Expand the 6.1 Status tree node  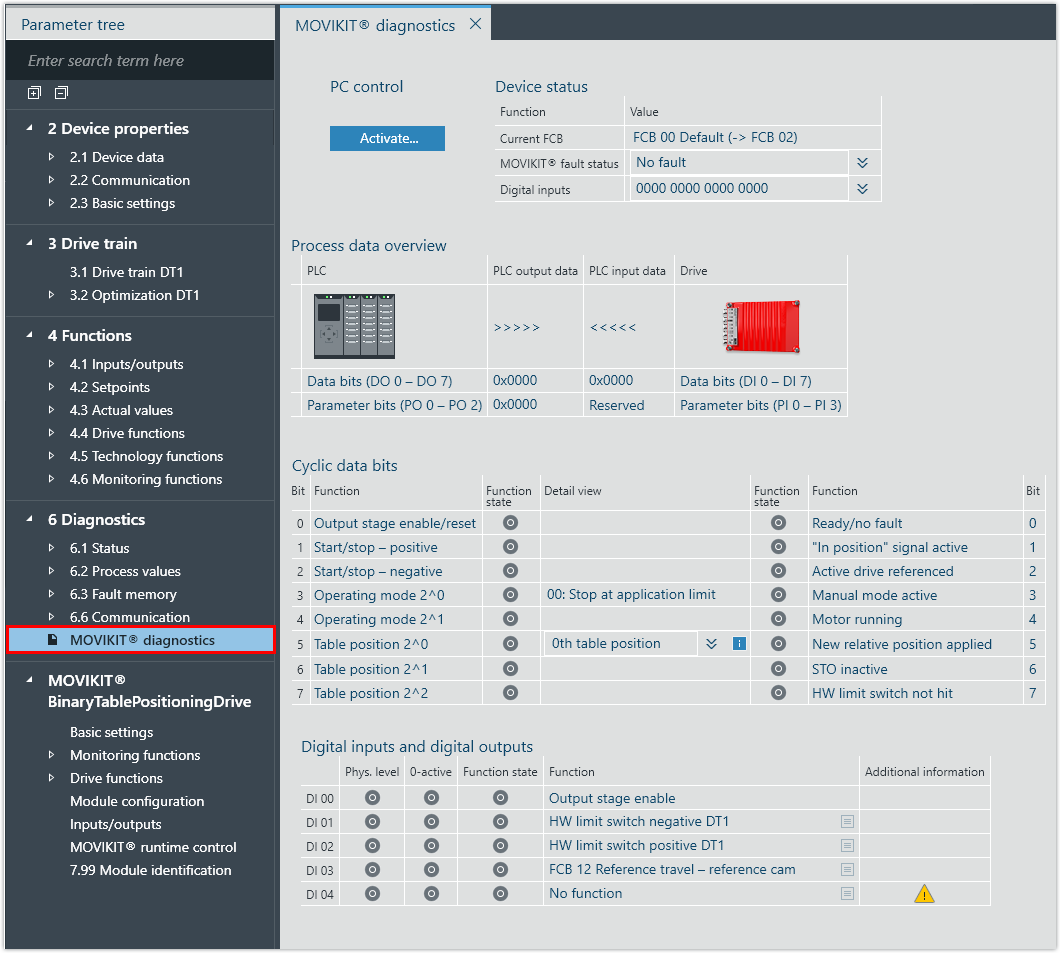(52, 548)
